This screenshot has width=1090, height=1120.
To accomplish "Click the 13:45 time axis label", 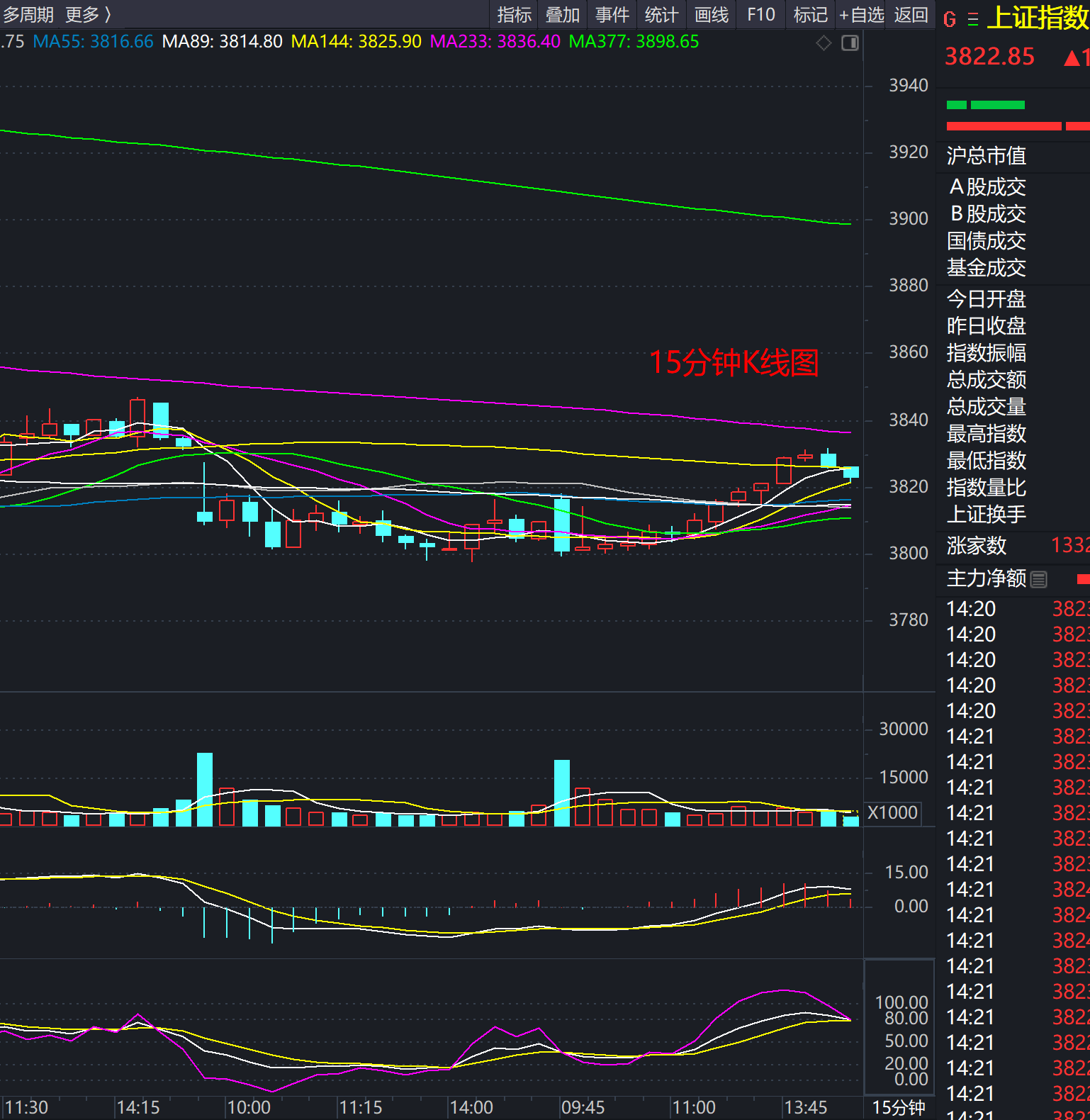I will pos(806,1107).
